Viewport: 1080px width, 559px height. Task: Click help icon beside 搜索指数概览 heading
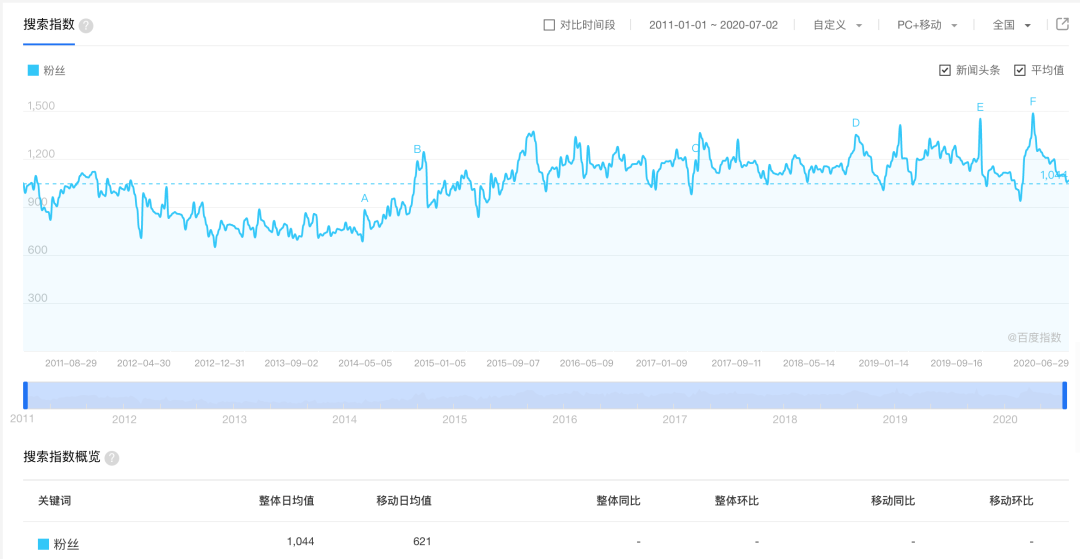112,458
